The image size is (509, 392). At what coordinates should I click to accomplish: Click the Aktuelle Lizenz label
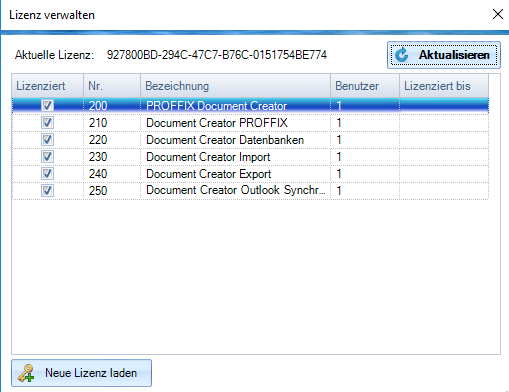(54, 55)
